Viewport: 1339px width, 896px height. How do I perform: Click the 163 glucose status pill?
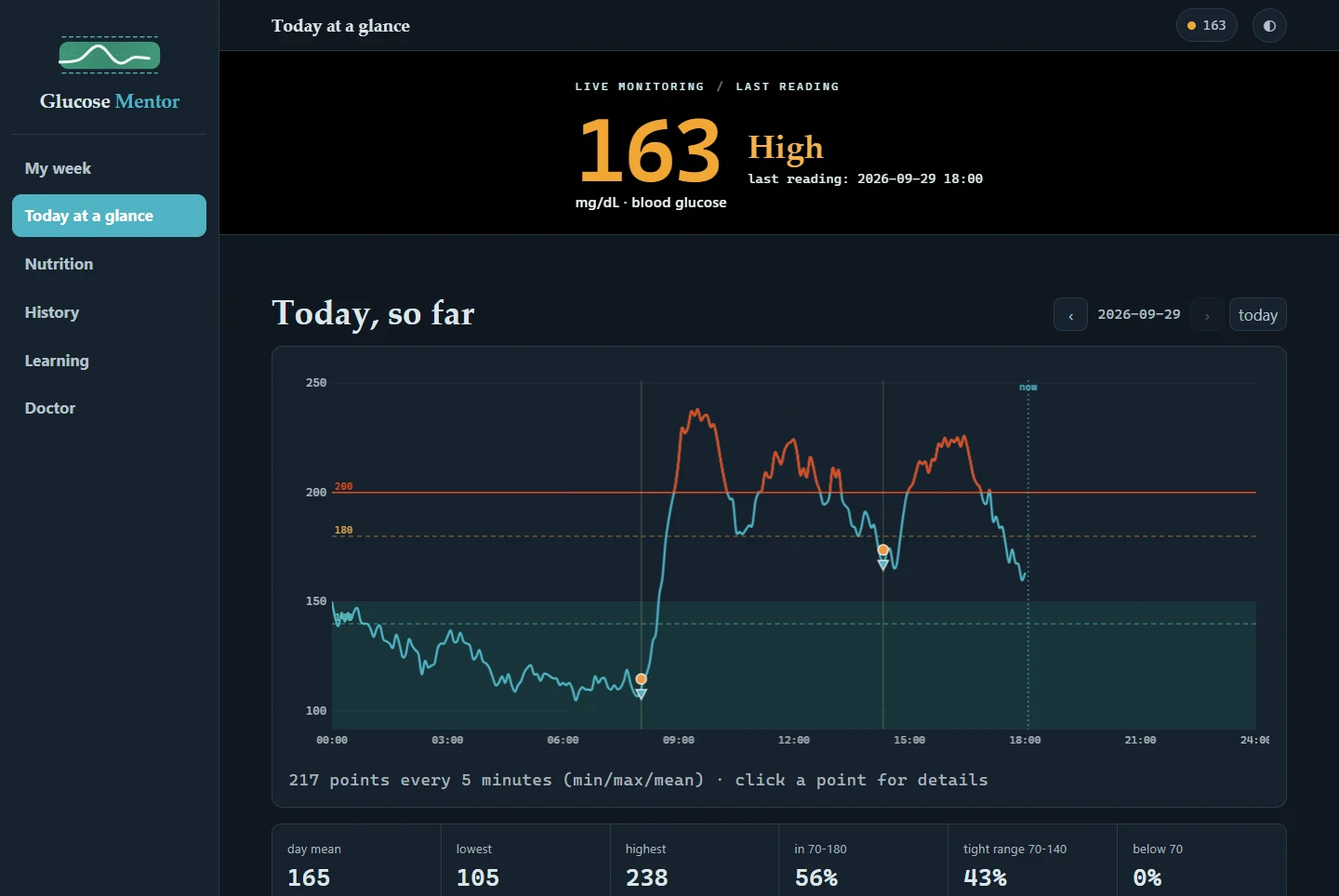(1206, 25)
